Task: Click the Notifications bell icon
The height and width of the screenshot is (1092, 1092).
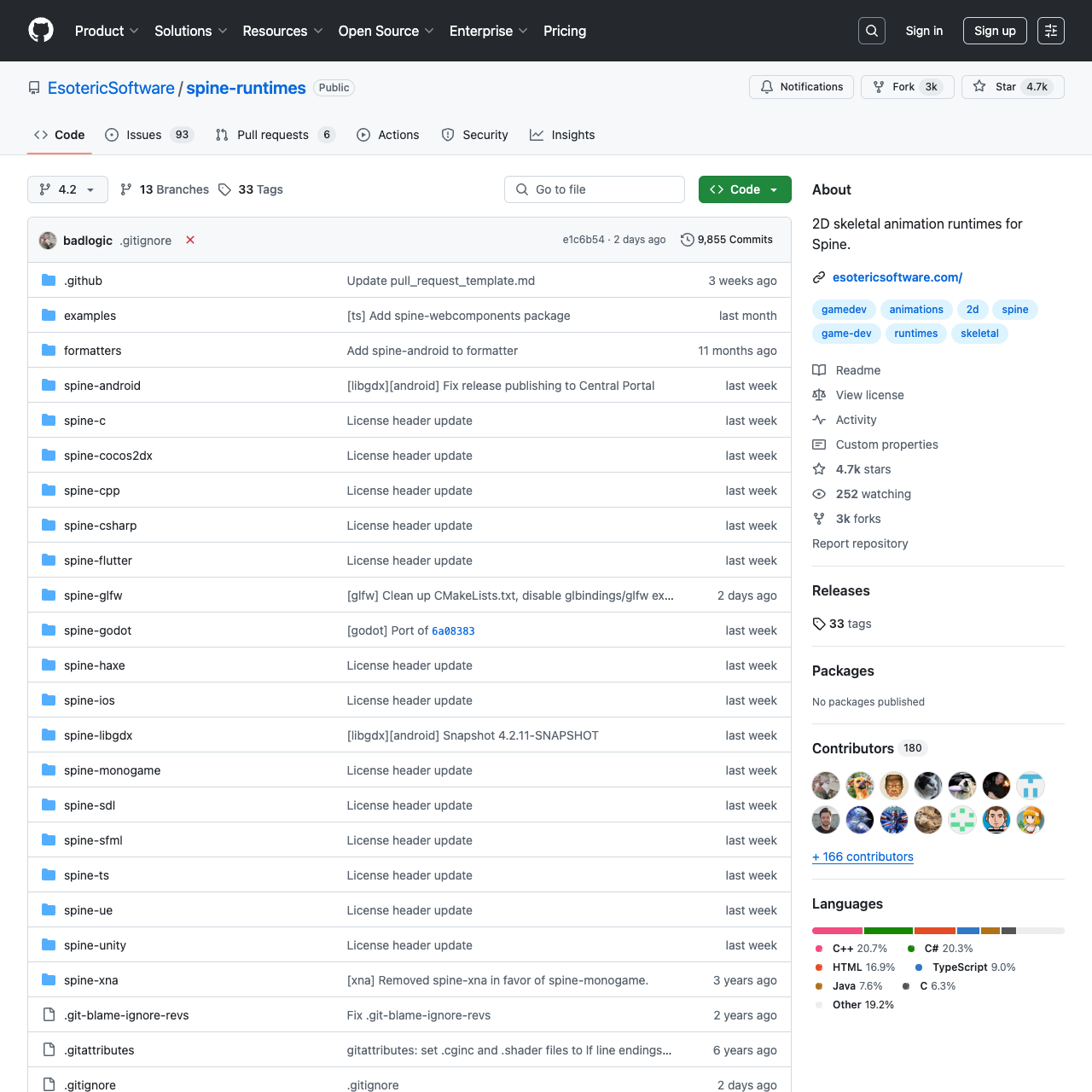Action: 767,87
